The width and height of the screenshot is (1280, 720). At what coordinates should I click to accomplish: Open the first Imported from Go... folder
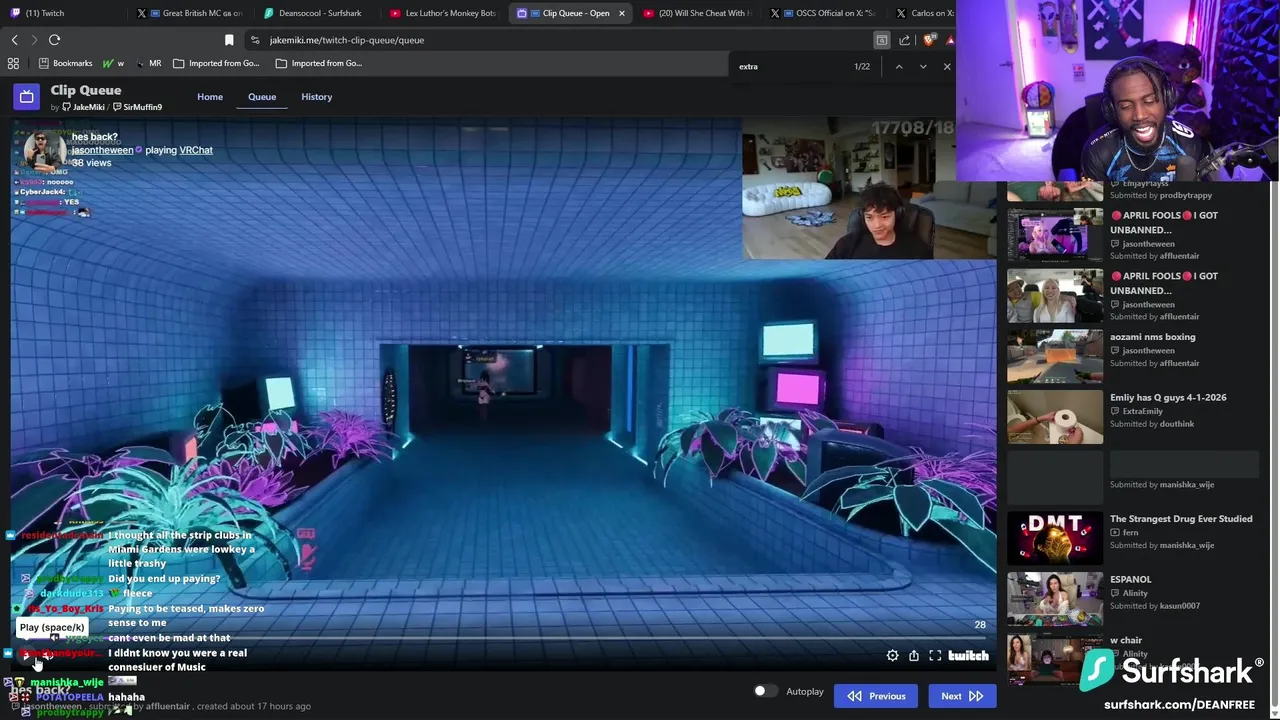[216, 63]
